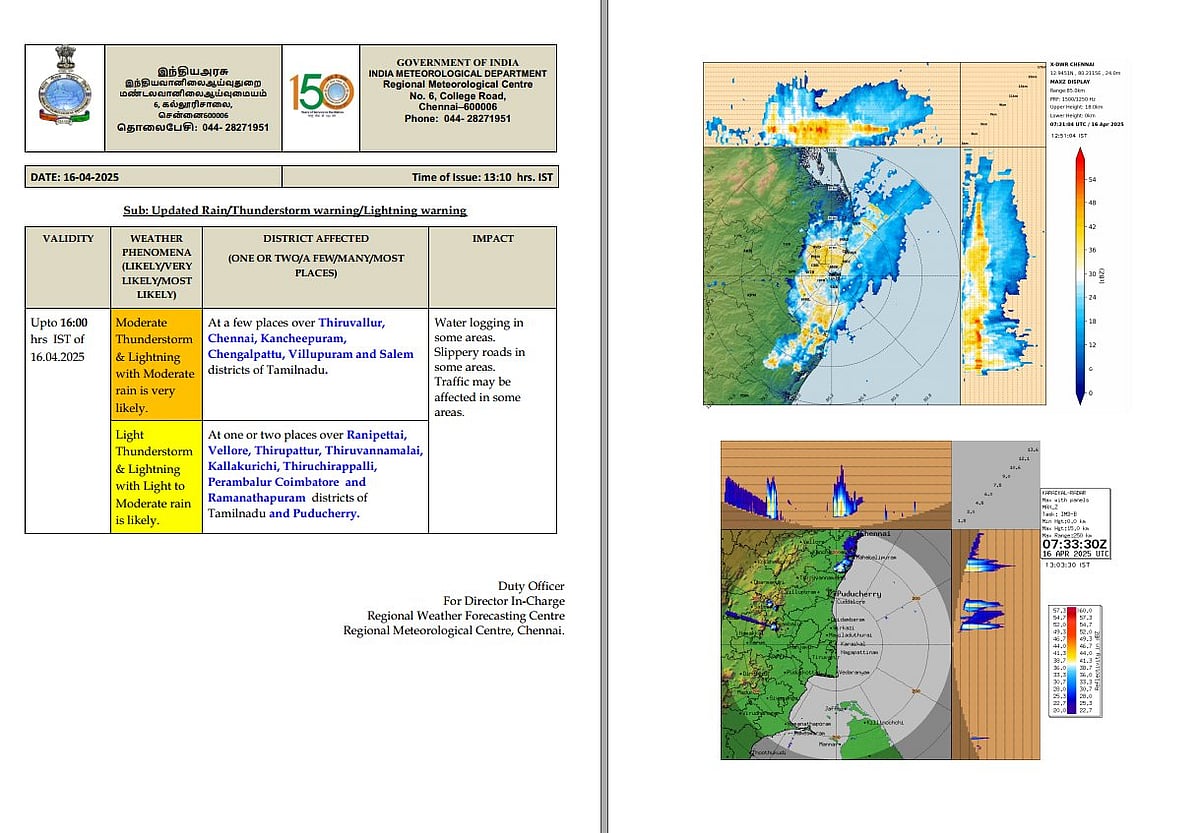Click the 150 years anniversary logo
The width and height of the screenshot is (1200, 833).
click(x=320, y=97)
